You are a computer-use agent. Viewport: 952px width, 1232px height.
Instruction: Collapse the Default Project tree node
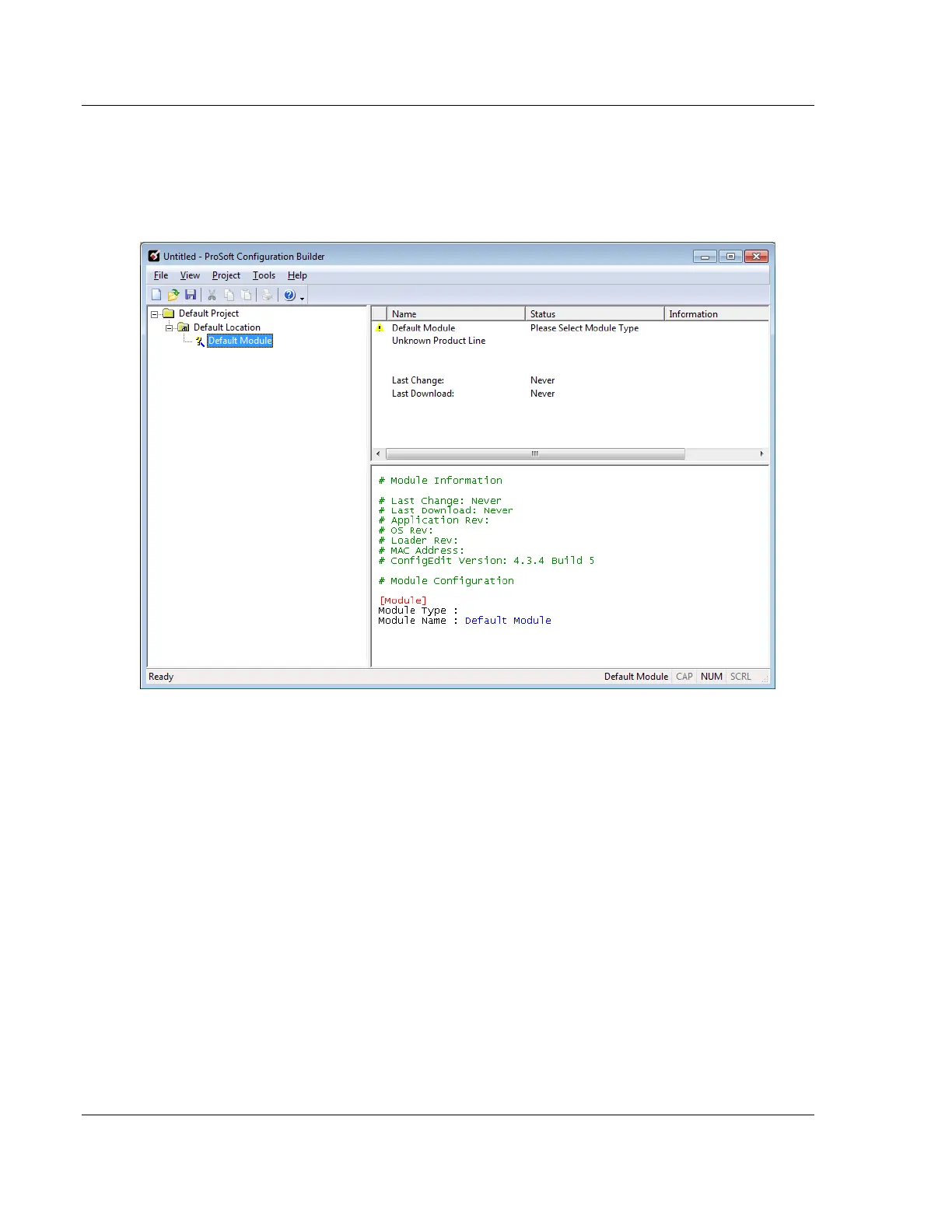[x=155, y=314]
